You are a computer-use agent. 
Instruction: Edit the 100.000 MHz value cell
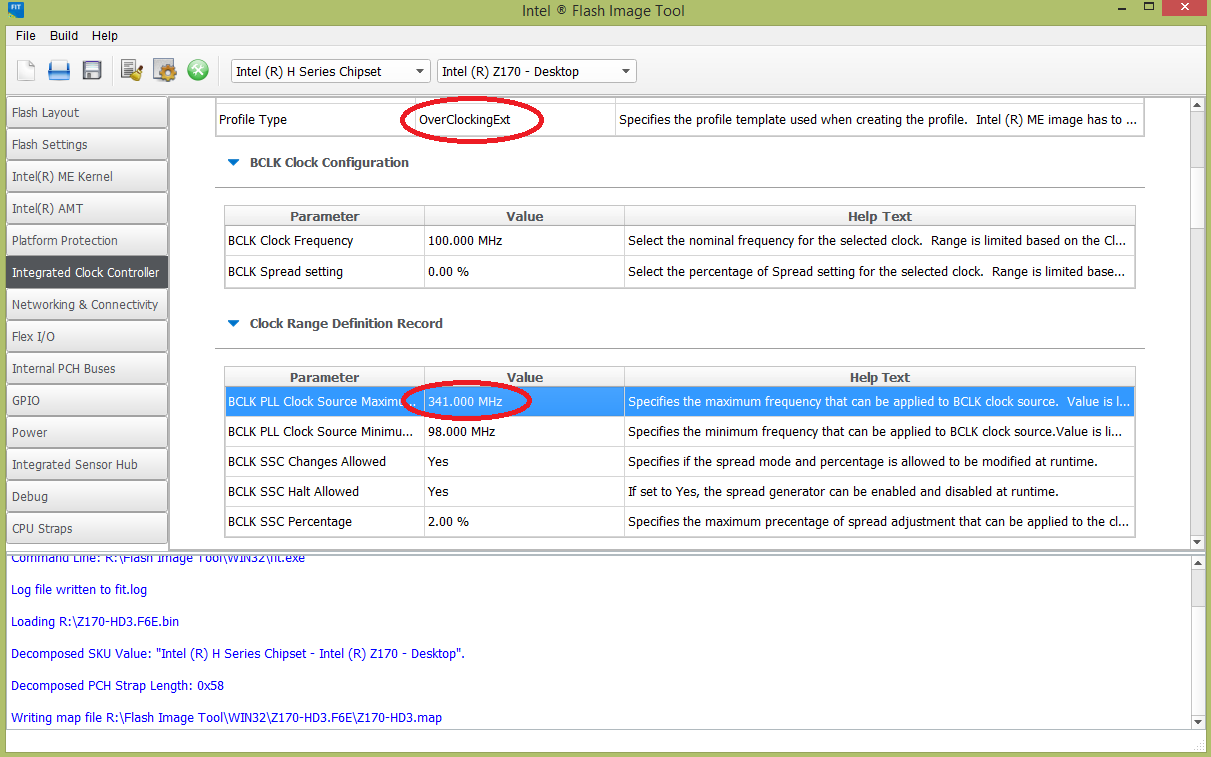[524, 241]
